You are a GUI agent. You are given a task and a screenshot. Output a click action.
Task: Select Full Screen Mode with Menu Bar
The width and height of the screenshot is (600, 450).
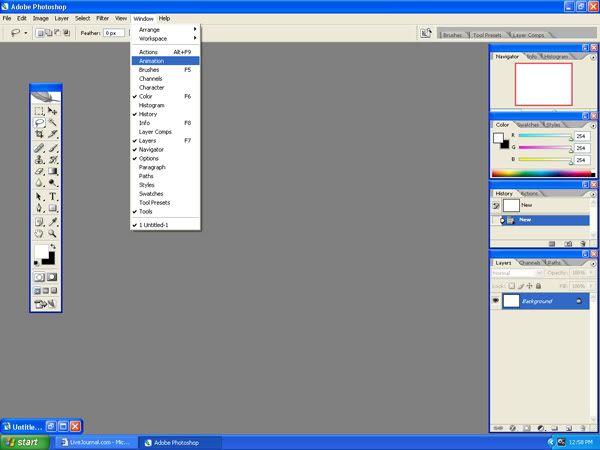coord(46,291)
